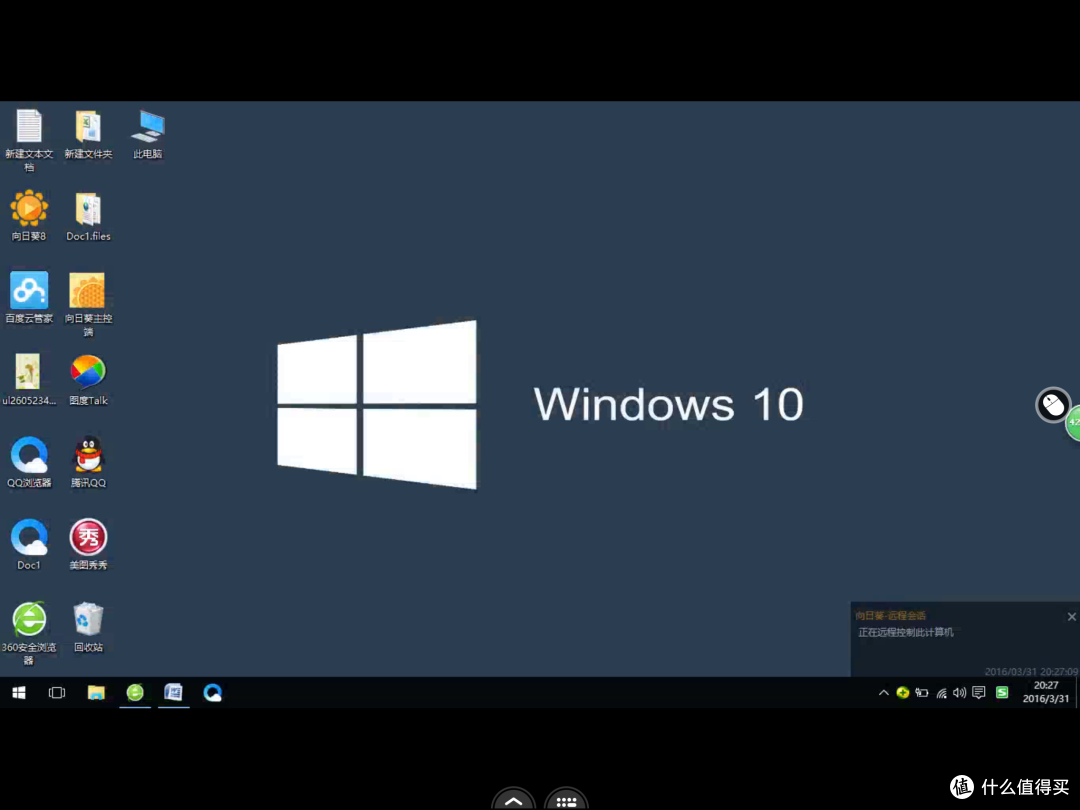Check the battery tray icon
This screenshot has width=1080, height=810.
(922, 693)
